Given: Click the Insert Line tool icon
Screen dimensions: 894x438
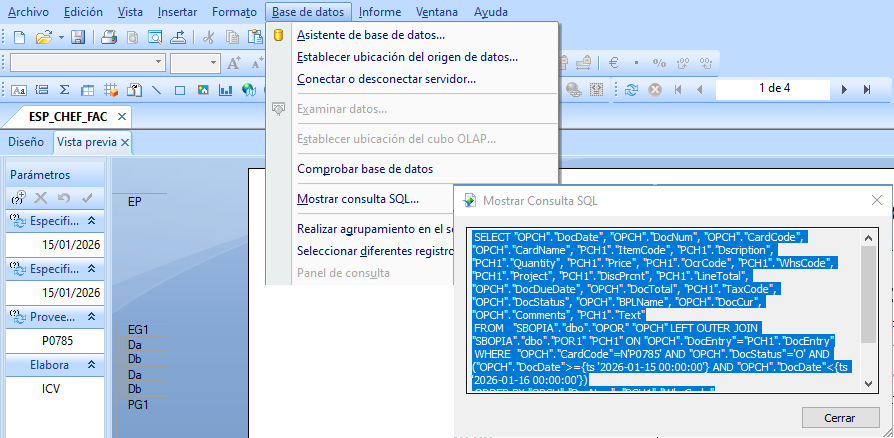Looking at the screenshot, I should (x=156, y=89).
